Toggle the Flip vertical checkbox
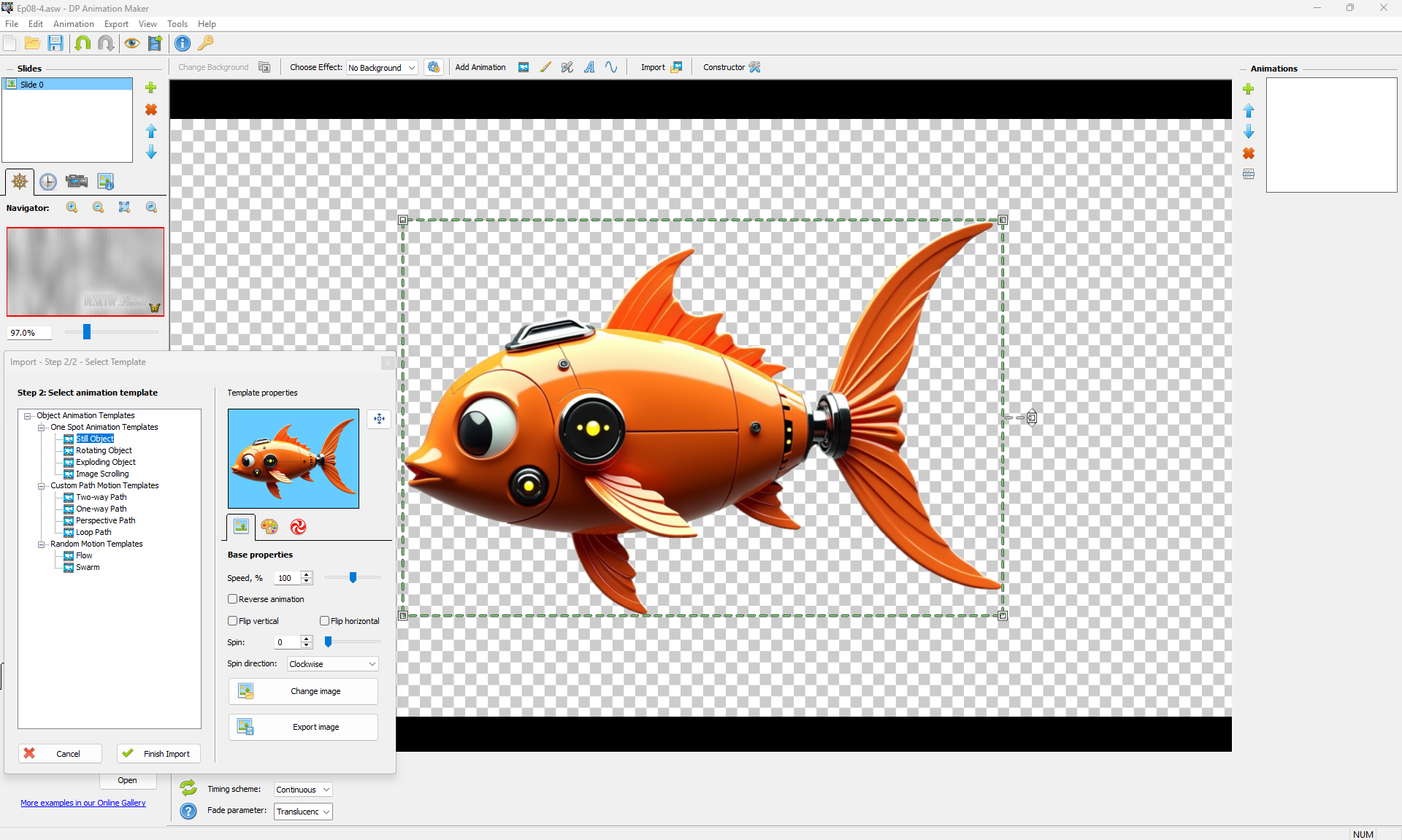 tap(233, 621)
